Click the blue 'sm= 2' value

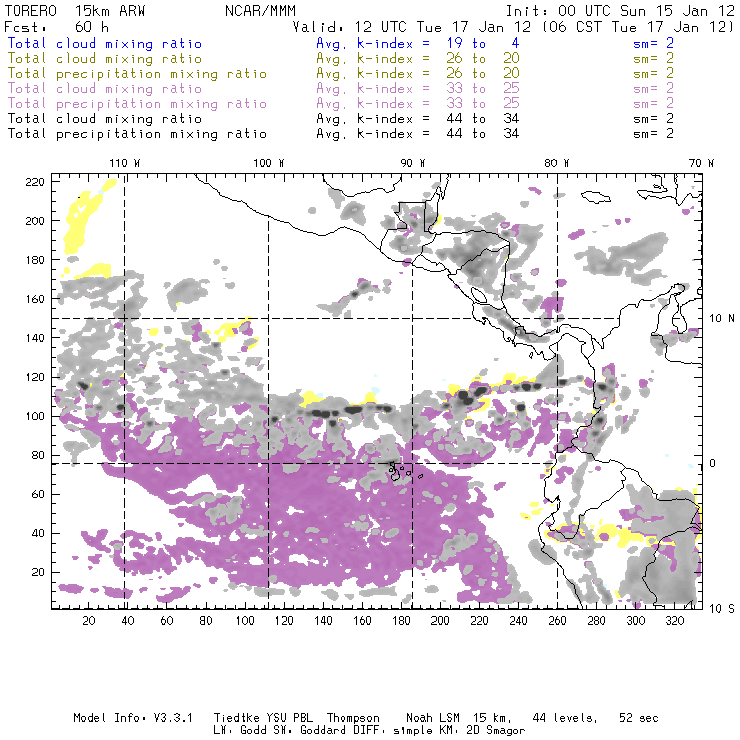click(x=654, y=43)
